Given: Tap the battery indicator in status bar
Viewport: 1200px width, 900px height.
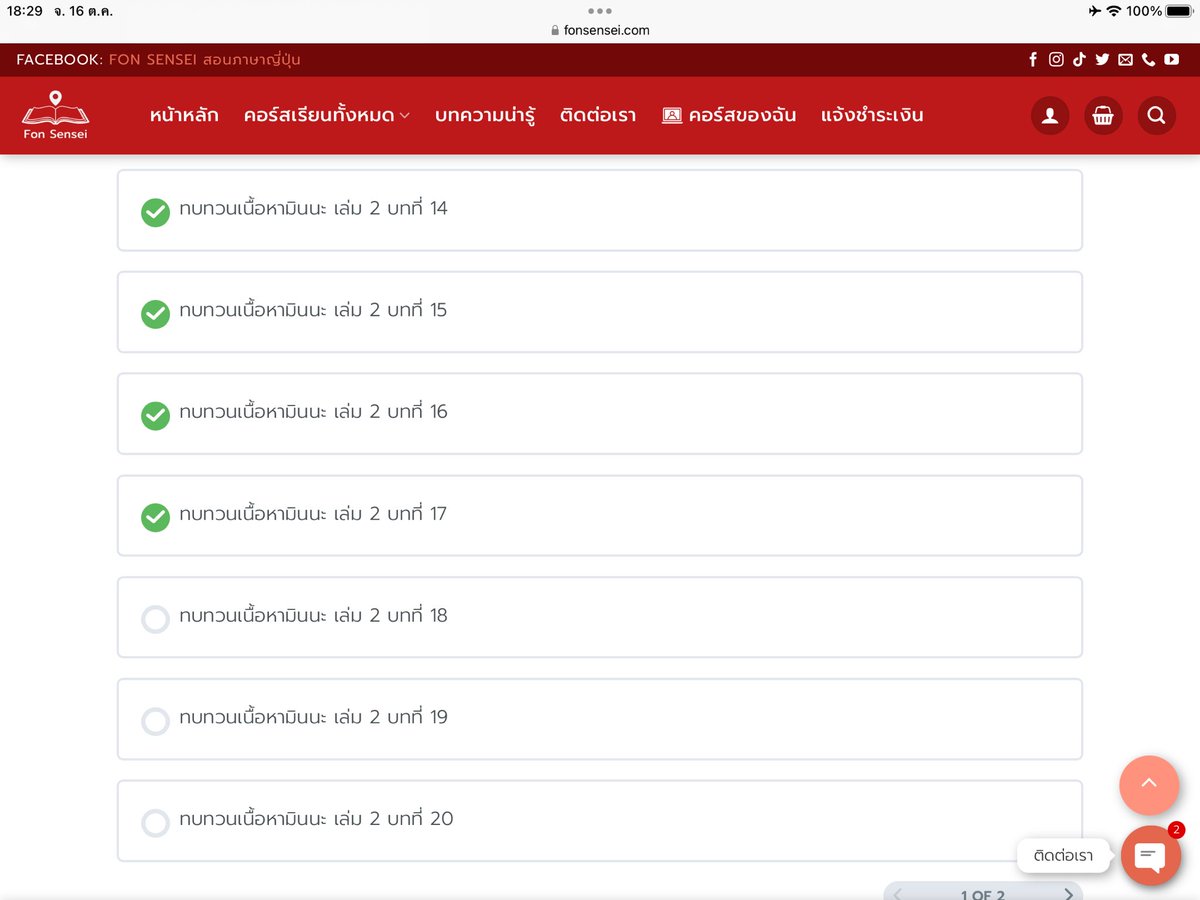Looking at the screenshot, I should (1178, 11).
